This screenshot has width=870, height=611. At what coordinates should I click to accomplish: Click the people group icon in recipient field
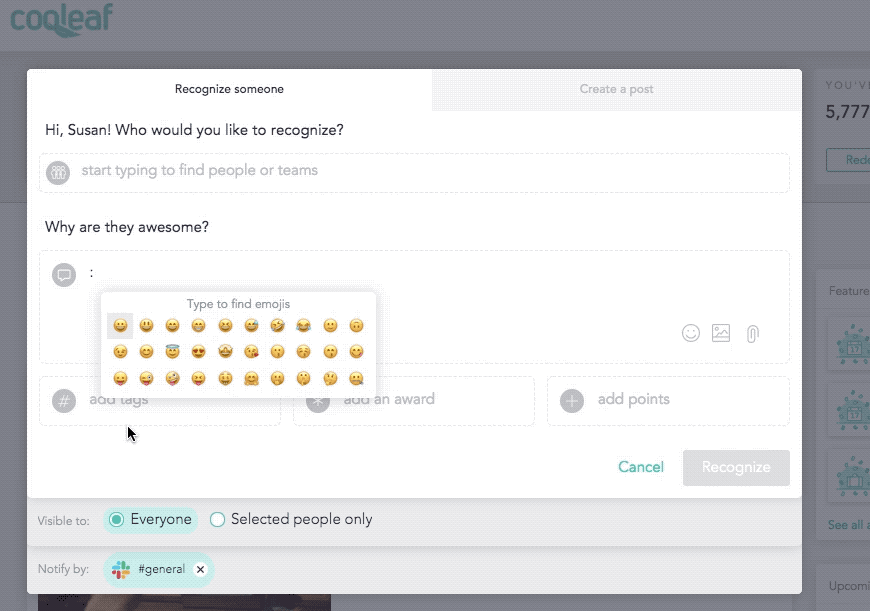click(58, 173)
